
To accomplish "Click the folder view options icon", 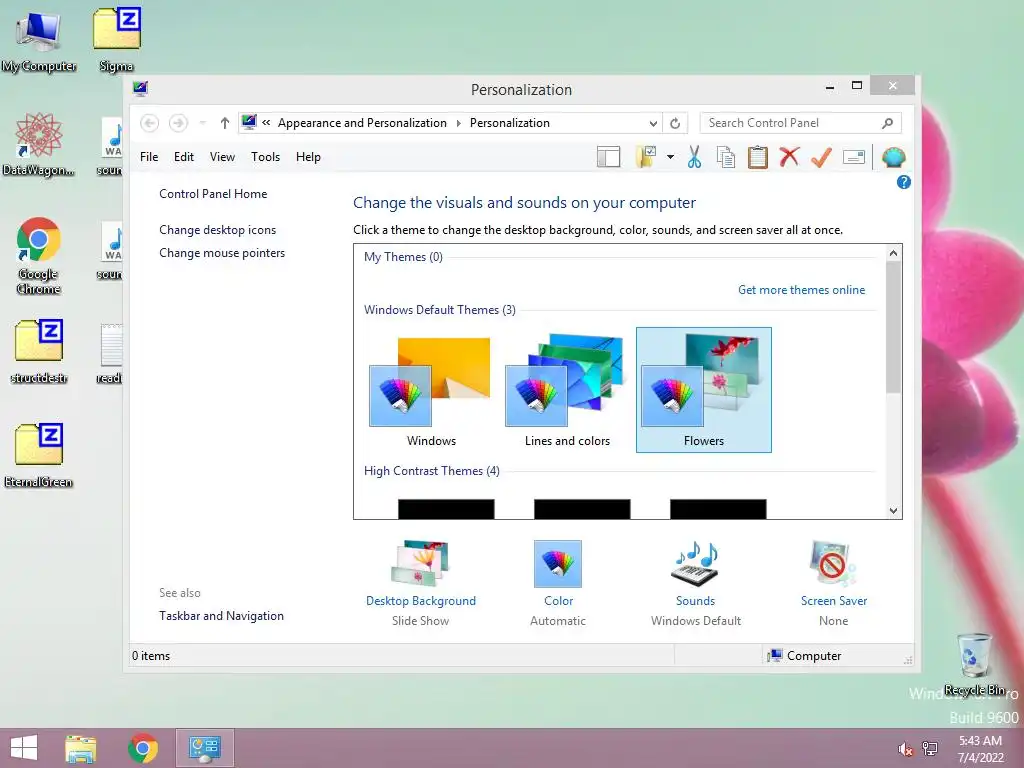I will coord(646,157).
